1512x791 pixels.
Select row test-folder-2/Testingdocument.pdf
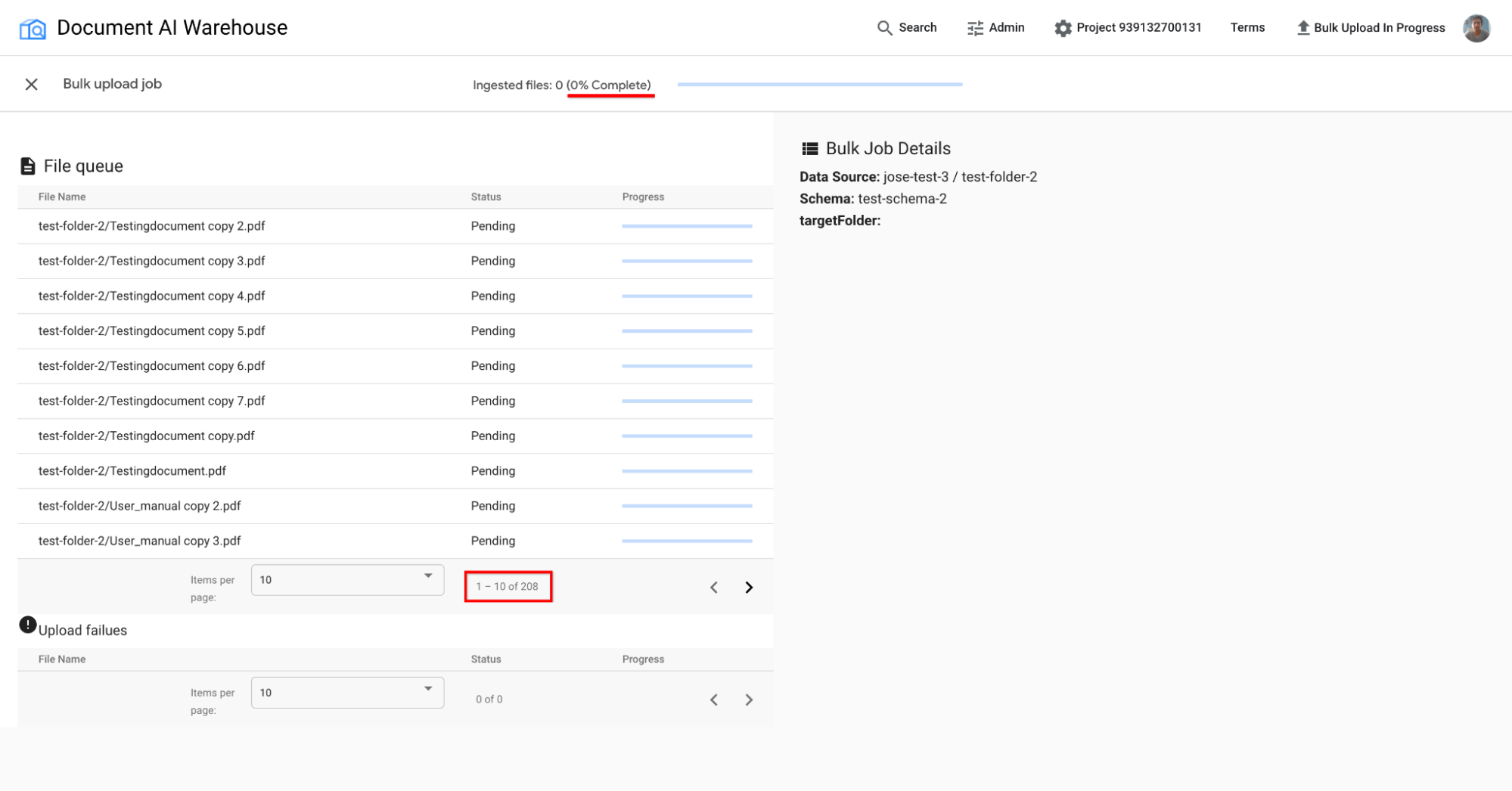point(396,471)
